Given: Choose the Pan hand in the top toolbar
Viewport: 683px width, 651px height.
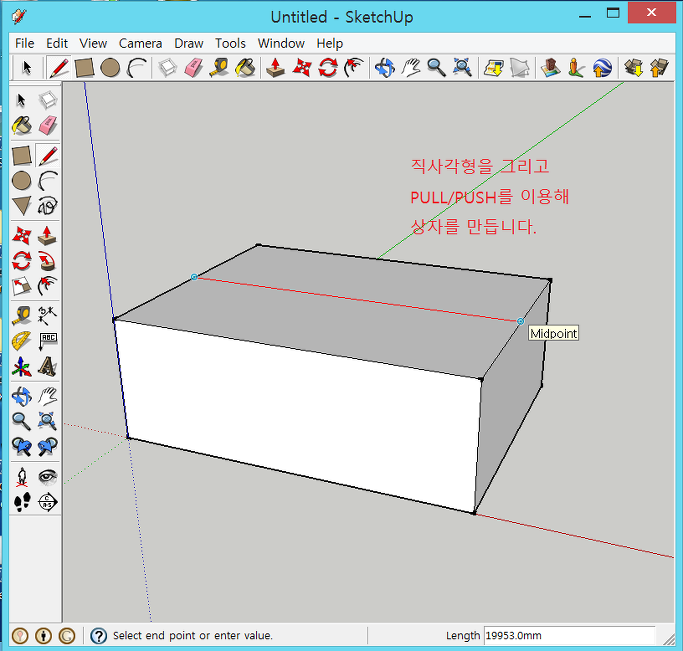Looking at the screenshot, I should [x=410, y=68].
